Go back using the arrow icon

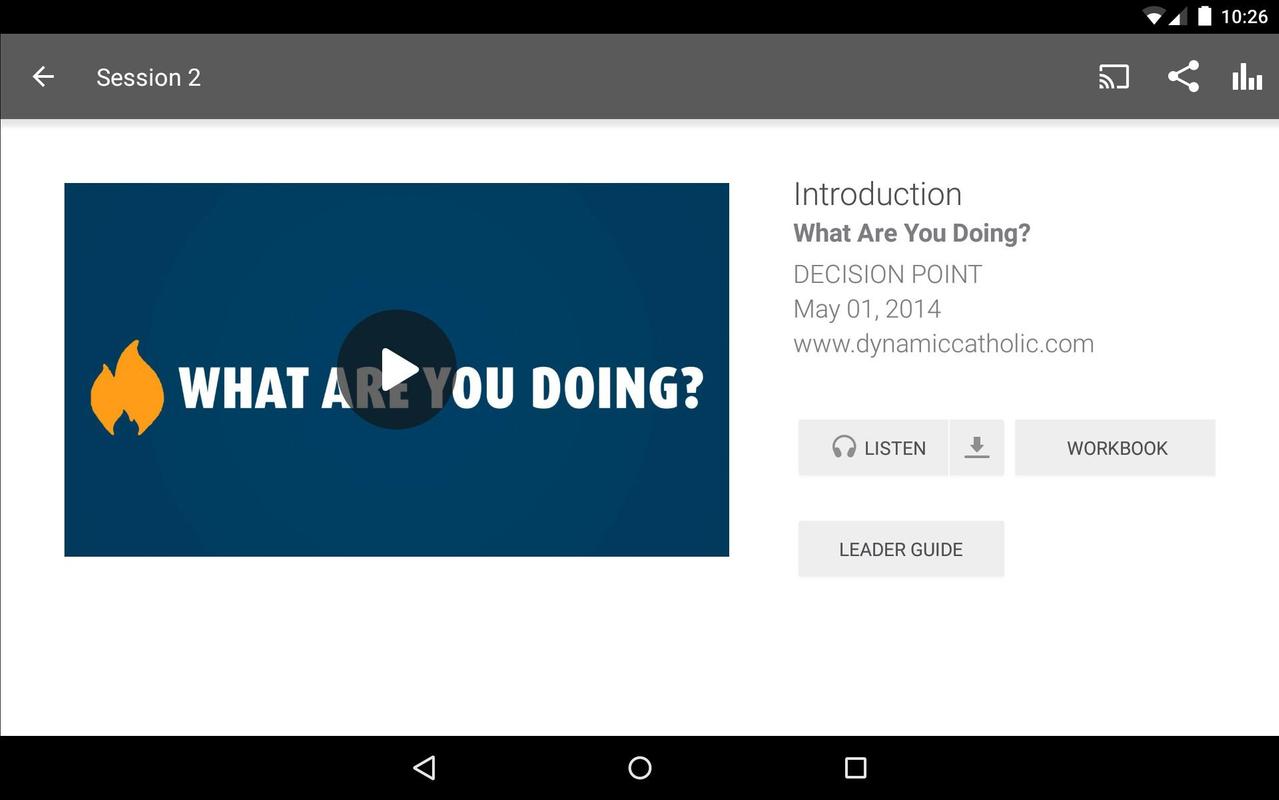pyautogui.click(x=43, y=77)
